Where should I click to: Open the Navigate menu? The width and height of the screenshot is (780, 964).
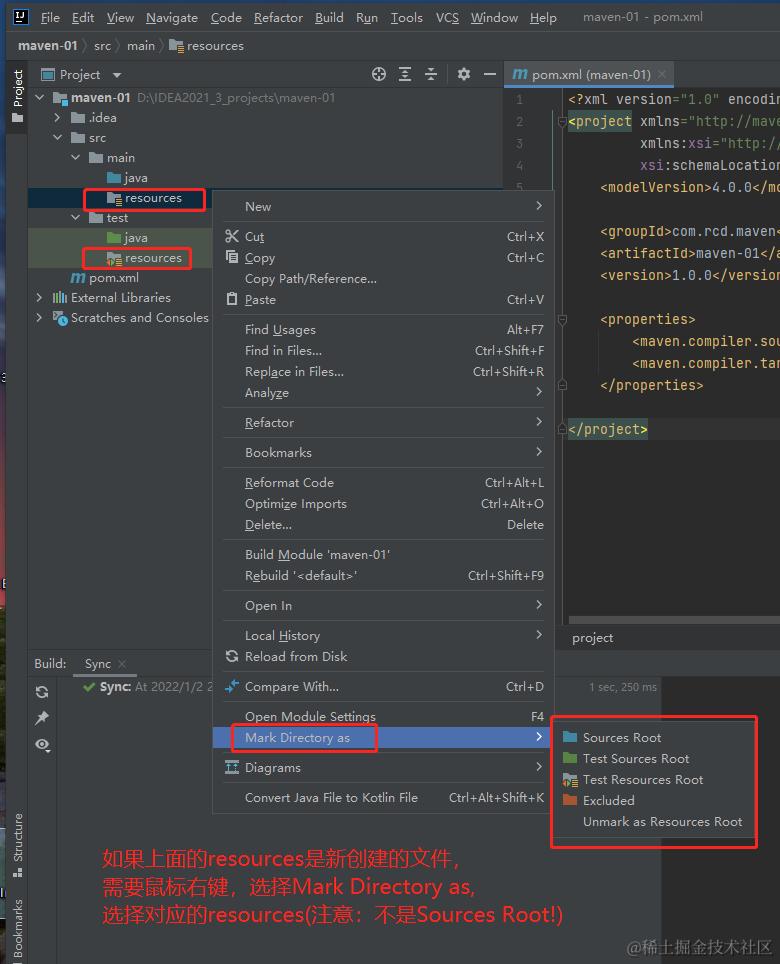(x=171, y=18)
